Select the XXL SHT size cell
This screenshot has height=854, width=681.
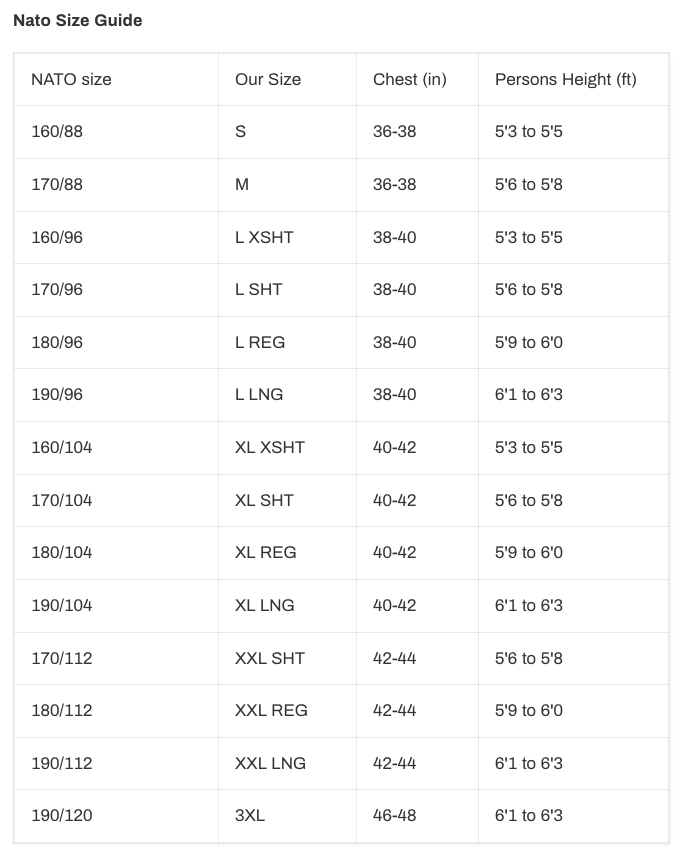pyautogui.click(x=270, y=658)
